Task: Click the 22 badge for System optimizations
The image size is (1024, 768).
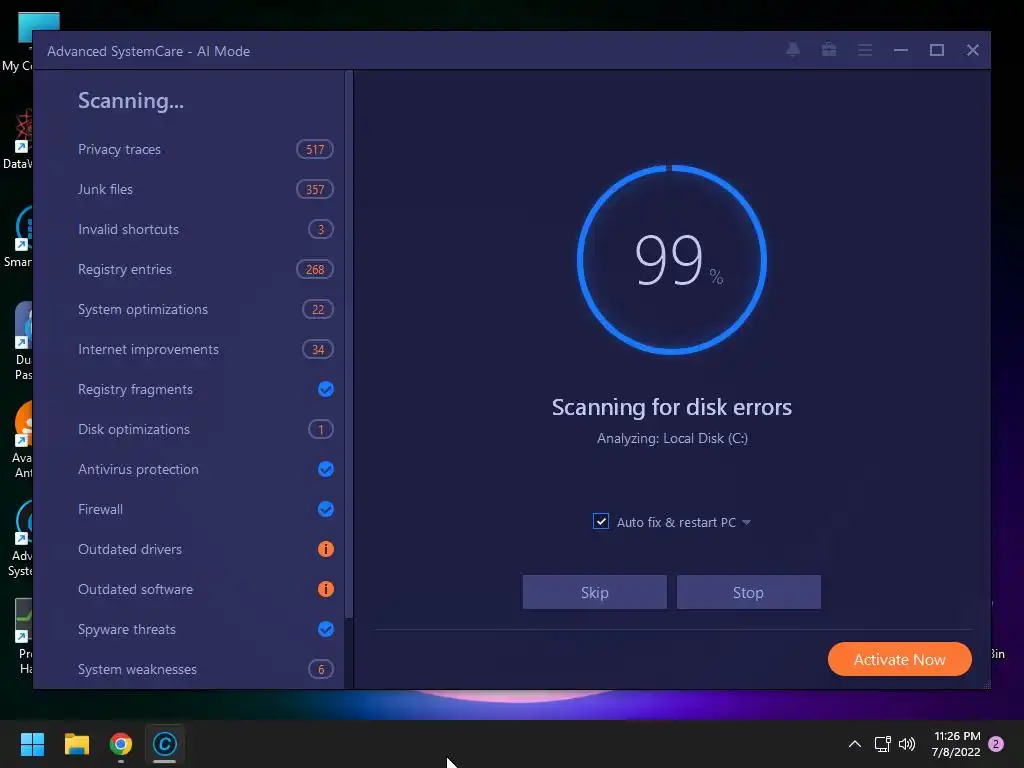Action: pyautogui.click(x=318, y=310)
